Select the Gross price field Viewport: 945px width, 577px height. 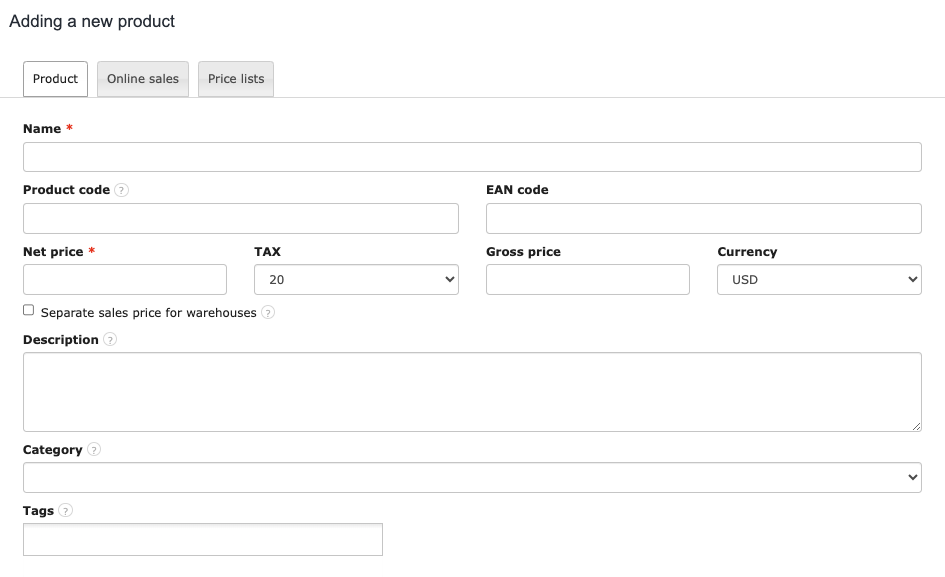(x=588, y=280)
